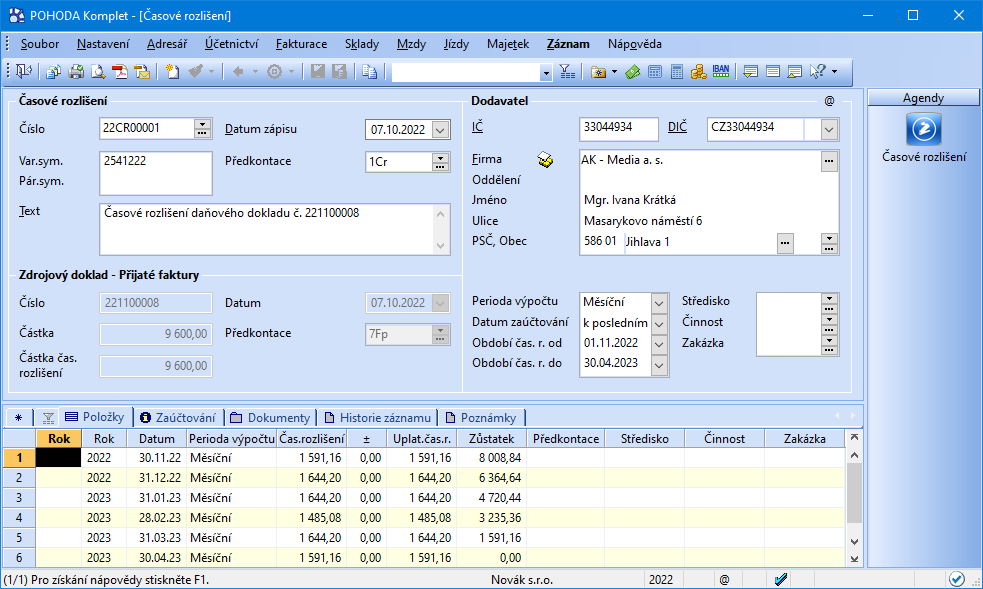983x589 pixels.
Task: Click the blue check status bar icon
Action: click(957, 579)
